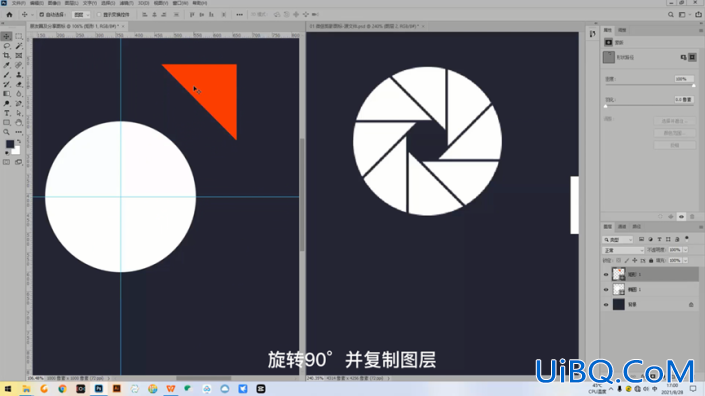The width and height of the screenshot is (705, 396).
Task: Select the Crop tool
Action: coord(6,55)
